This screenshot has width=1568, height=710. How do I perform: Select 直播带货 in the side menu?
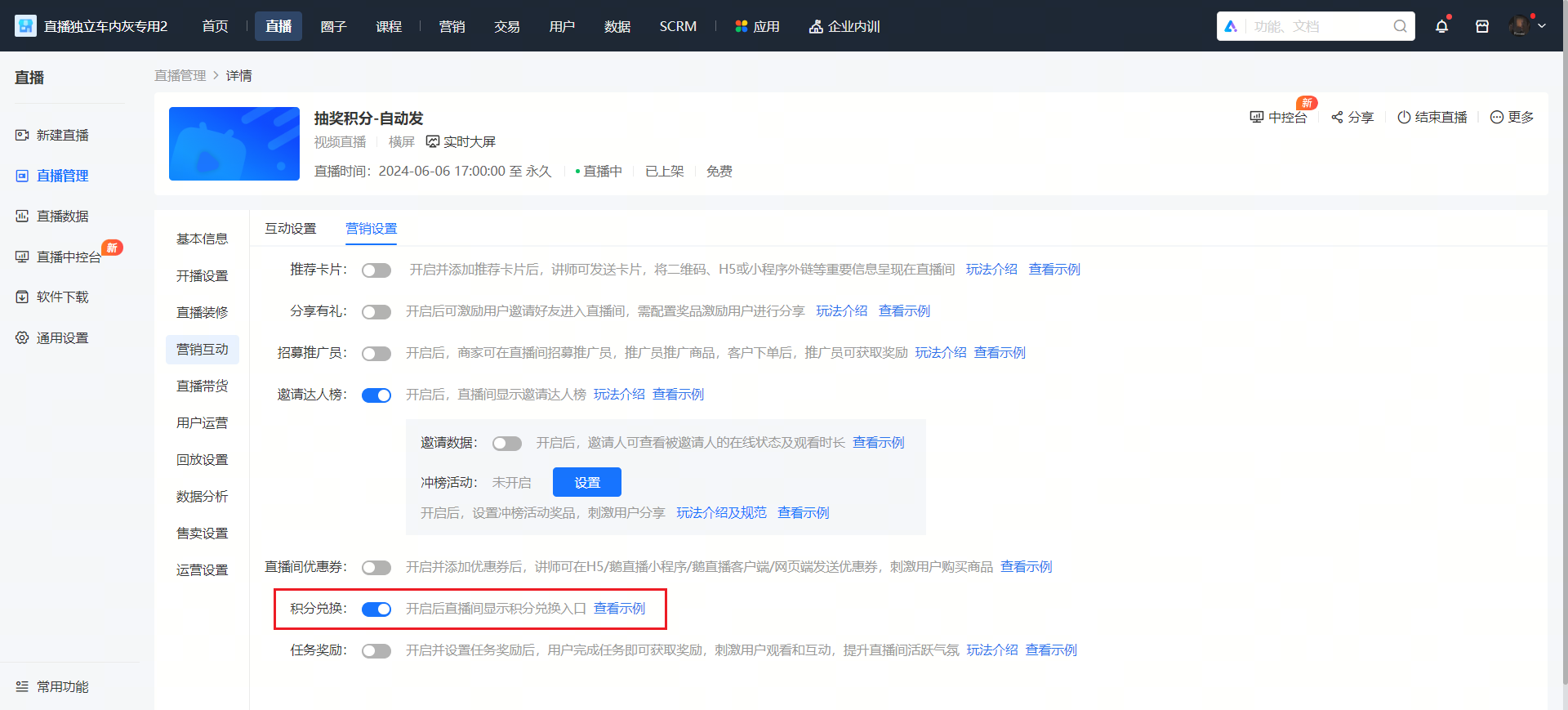tap(202, 386)
